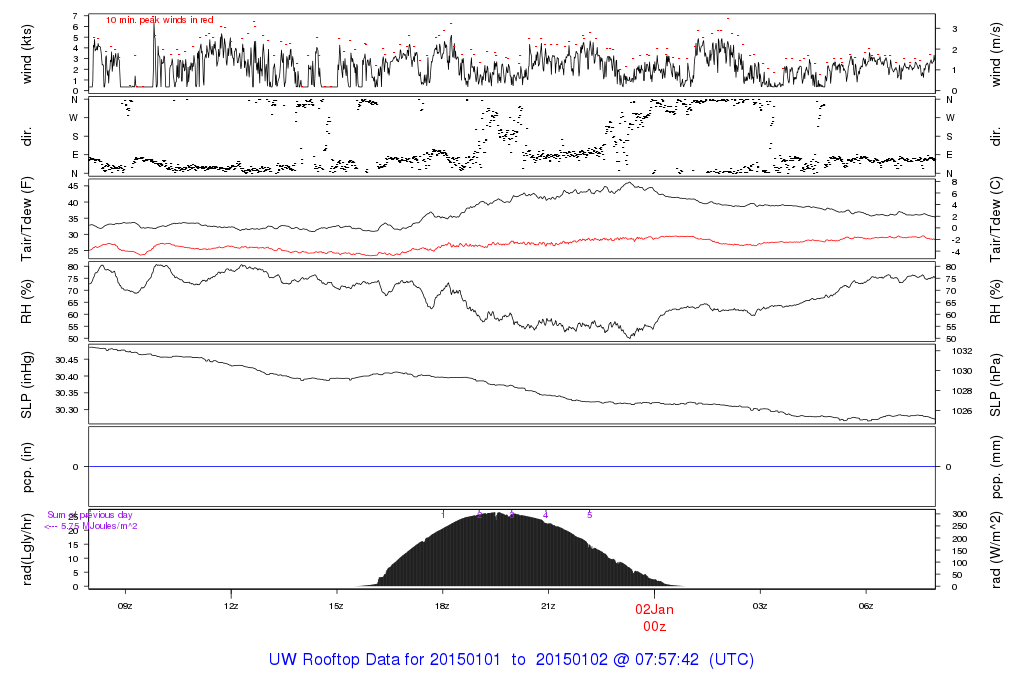Select the 'wind (kts)' axis label

[x=27, y=54]
